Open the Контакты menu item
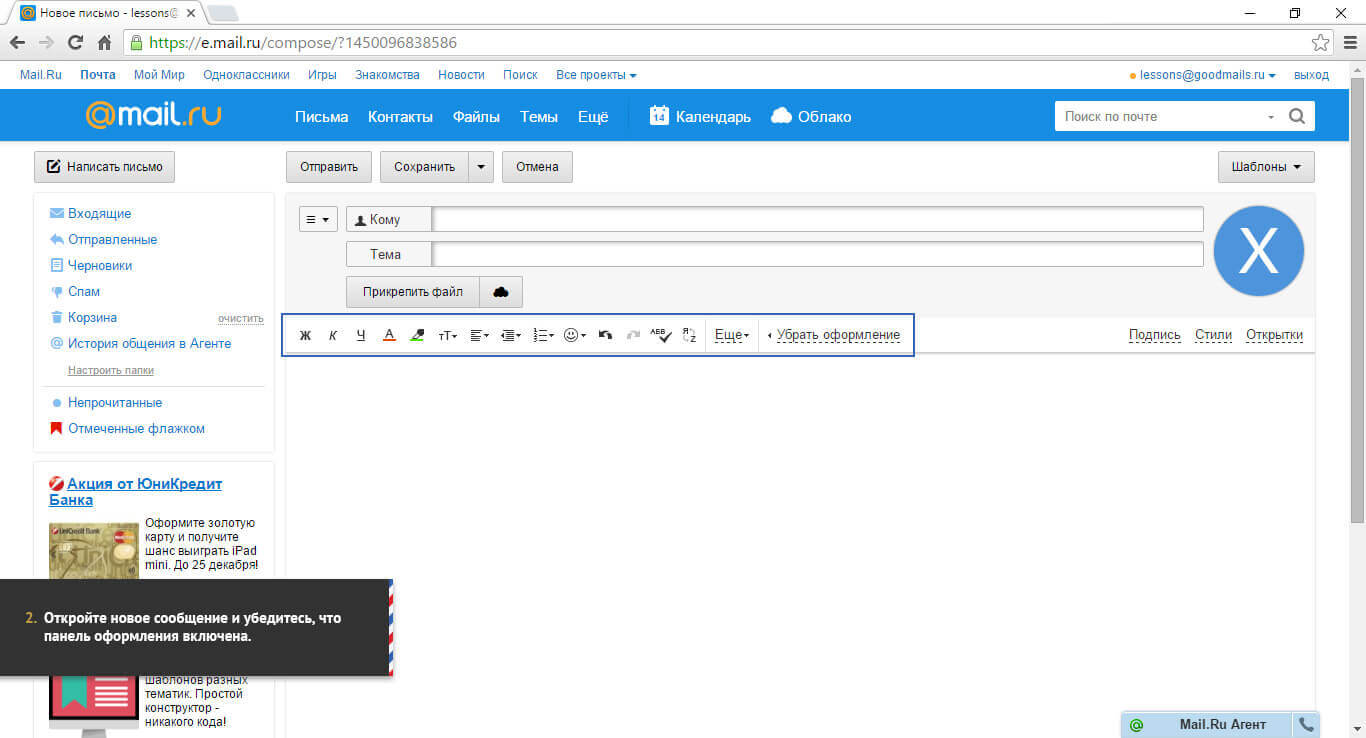Screen dimensions: 1366x738 400,117
